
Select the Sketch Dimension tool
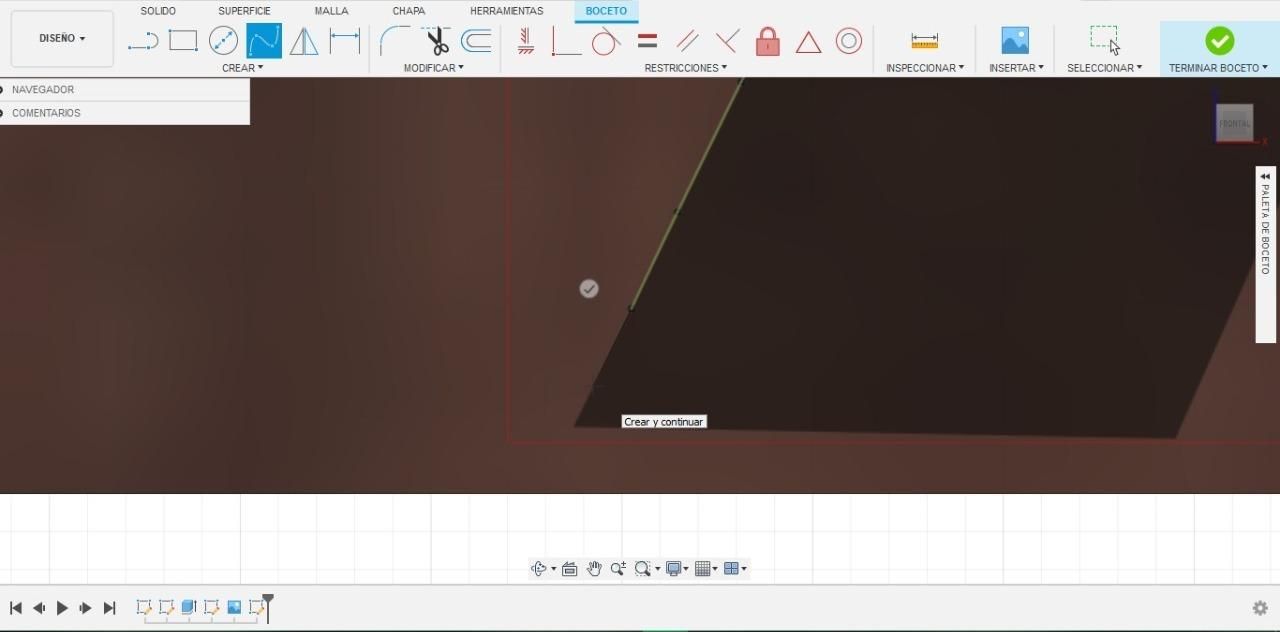(x=345, y=41)
